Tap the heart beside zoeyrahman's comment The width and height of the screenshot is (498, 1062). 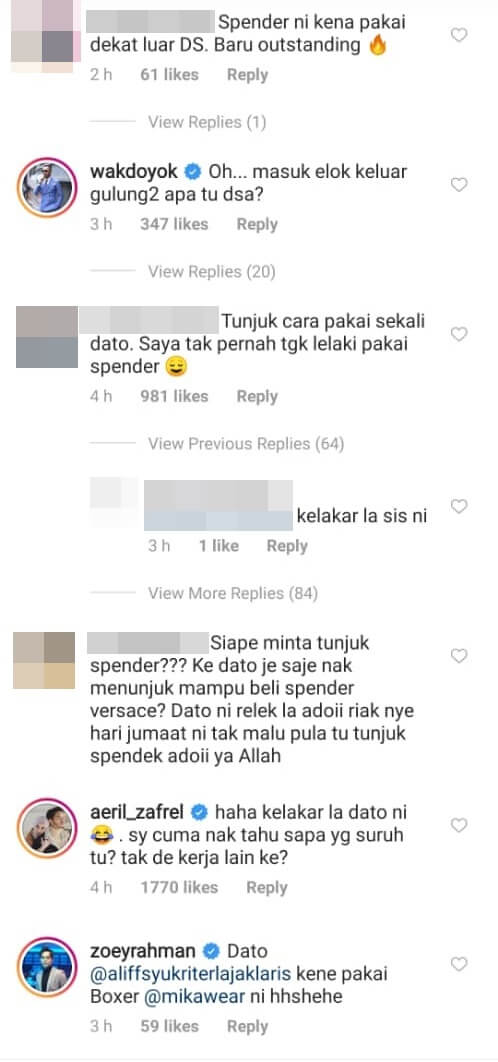click(x=459, y=964)
